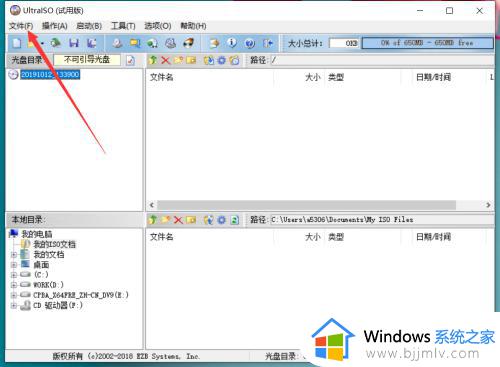Click the Open CD/DVD toolbar icon
This screenshot has height=367, width=500.
tap(56, 43)
